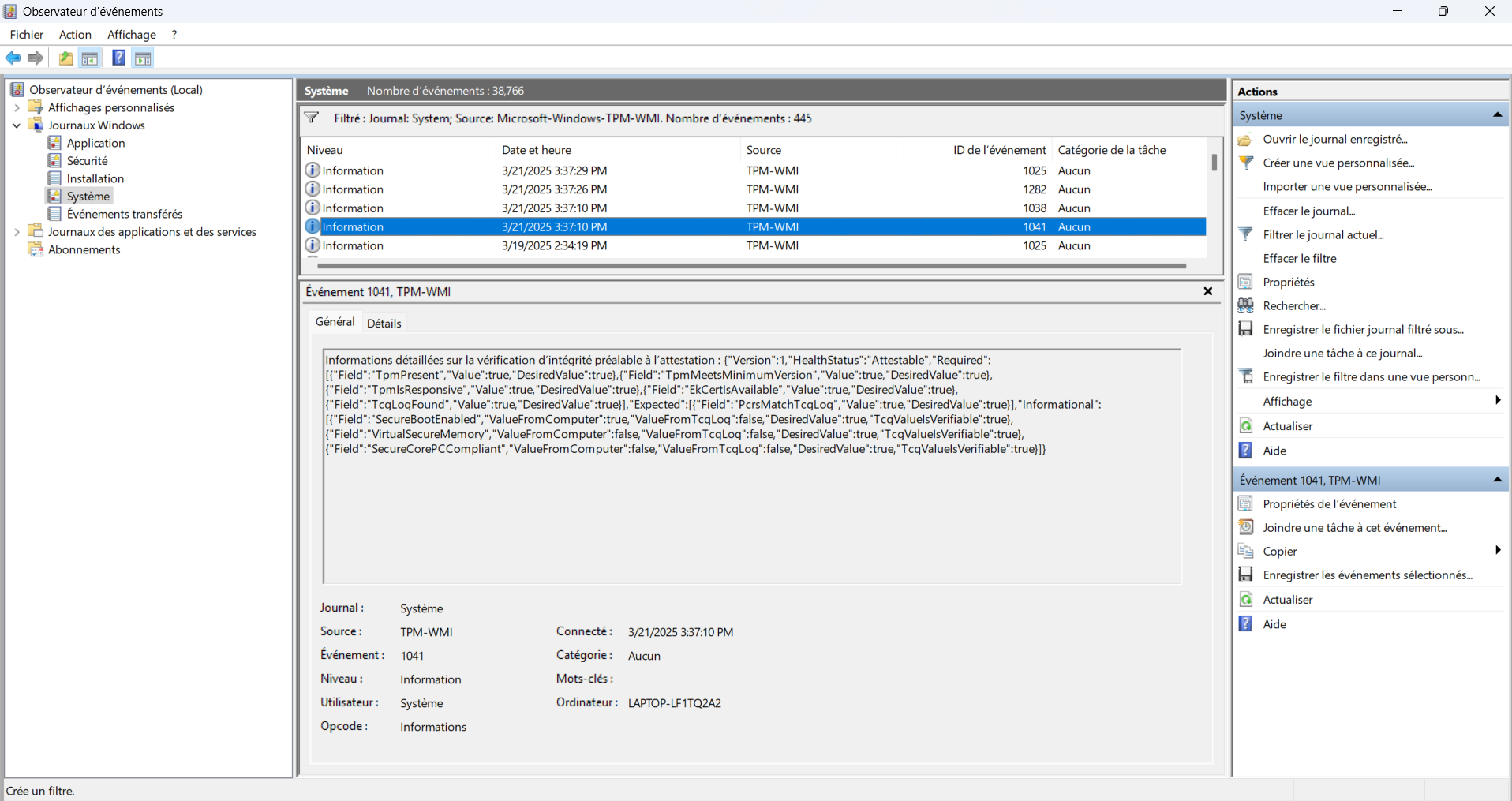The image size is (1512, 801).
Task: Click the forward arrow toolbar icon
Action: coord(36,58)
